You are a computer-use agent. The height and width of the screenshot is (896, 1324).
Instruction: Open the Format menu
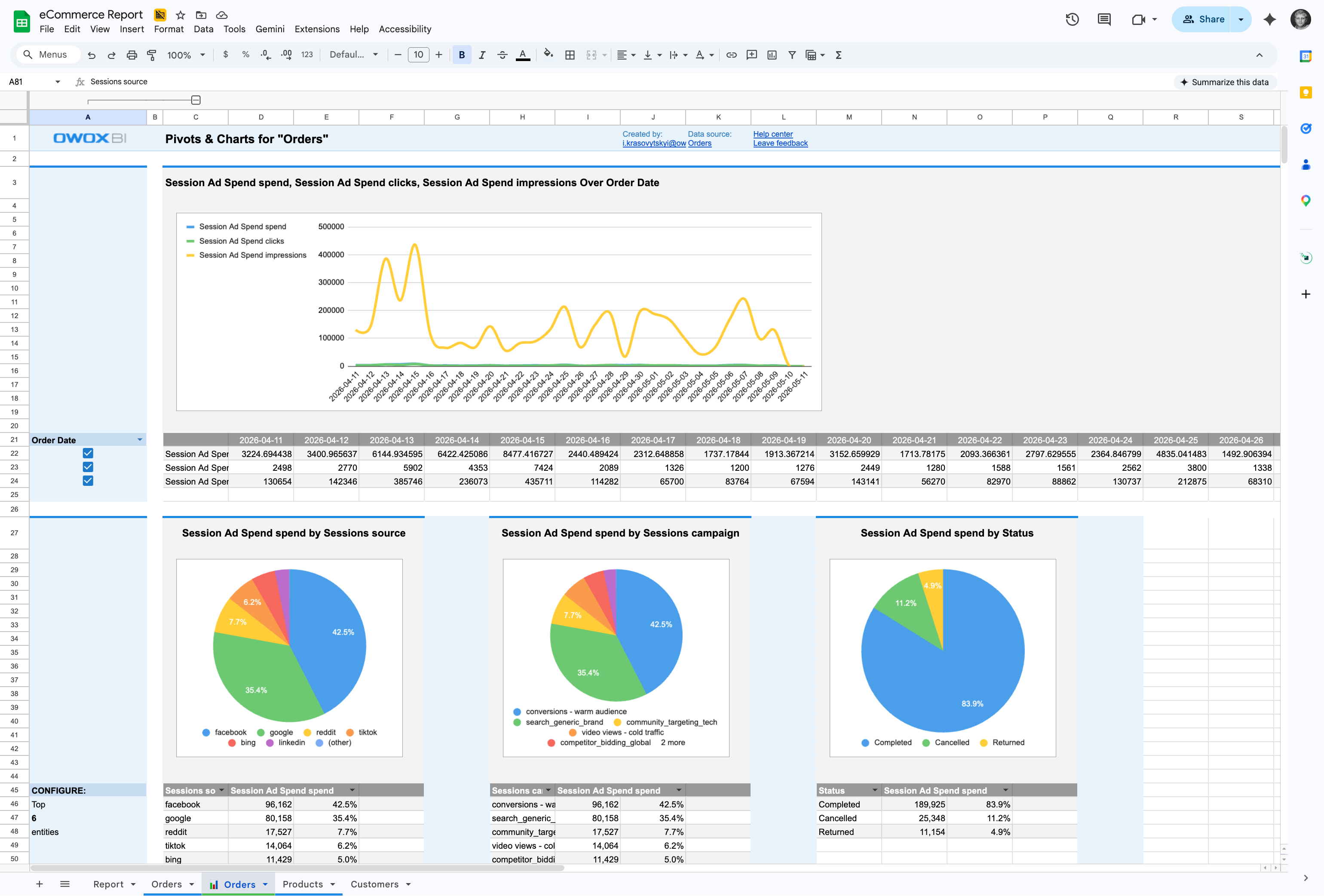click(x=169, y=29)
